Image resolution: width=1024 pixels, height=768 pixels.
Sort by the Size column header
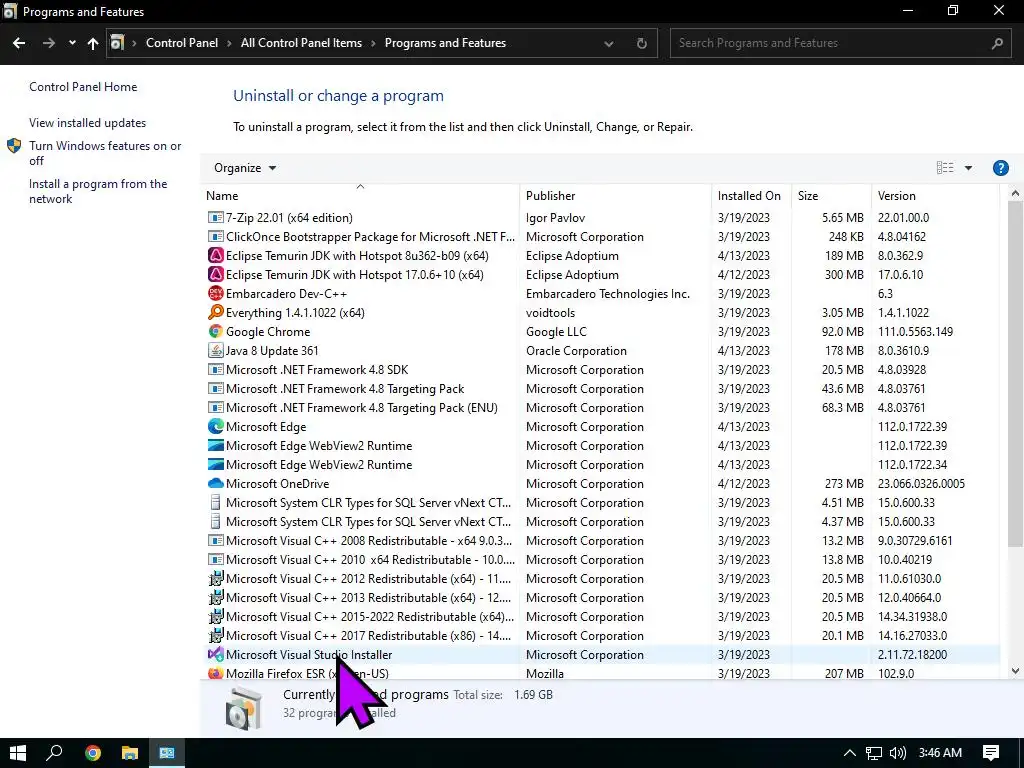click(831, 195)
